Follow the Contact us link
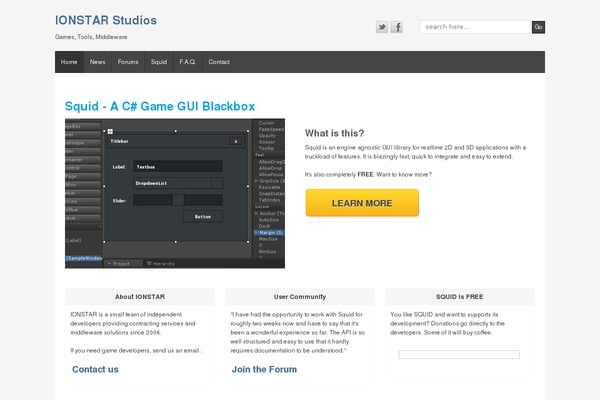 click(95, 369)
